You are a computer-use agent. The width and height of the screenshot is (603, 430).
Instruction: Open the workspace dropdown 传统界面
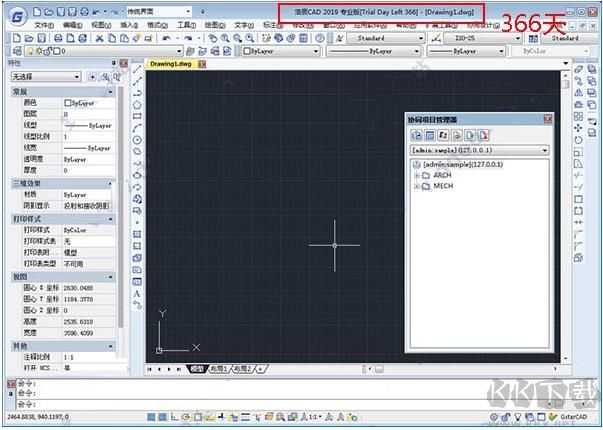159,12
